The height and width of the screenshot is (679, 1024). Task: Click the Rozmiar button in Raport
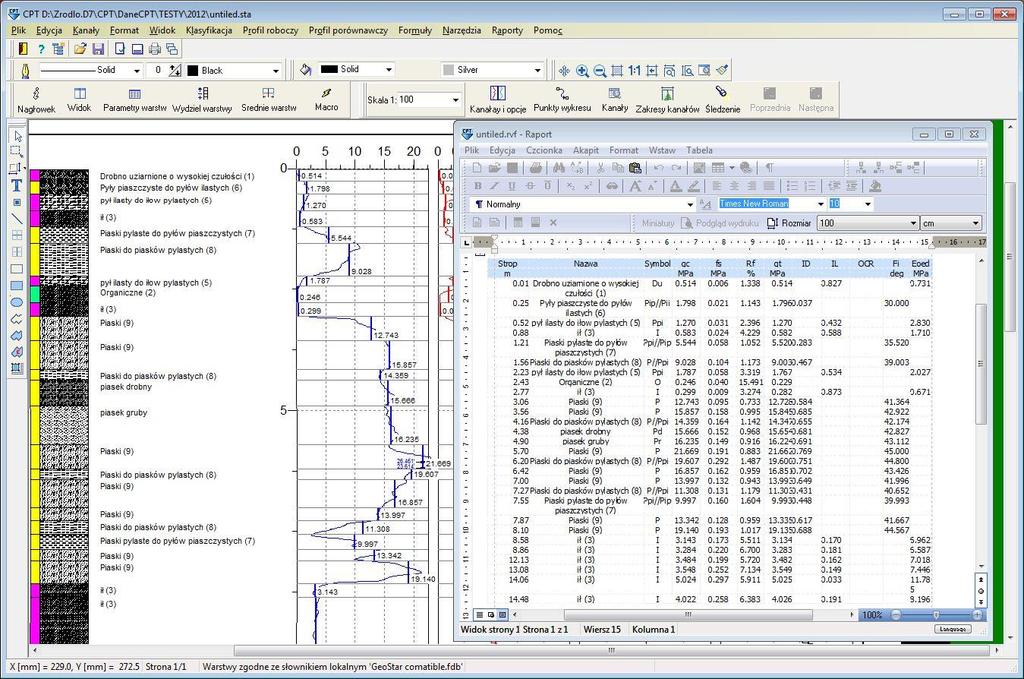790,223
